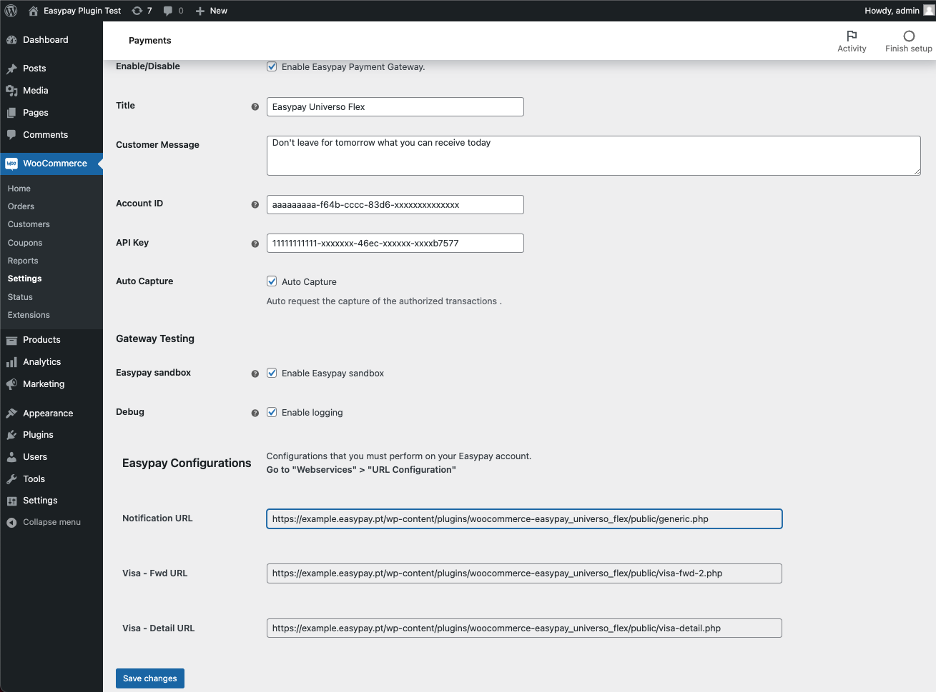This screenshot has width=936, height=692.
Task: Toggle Enable Easypay sandbox checkbox
Action: click(272, 373)
